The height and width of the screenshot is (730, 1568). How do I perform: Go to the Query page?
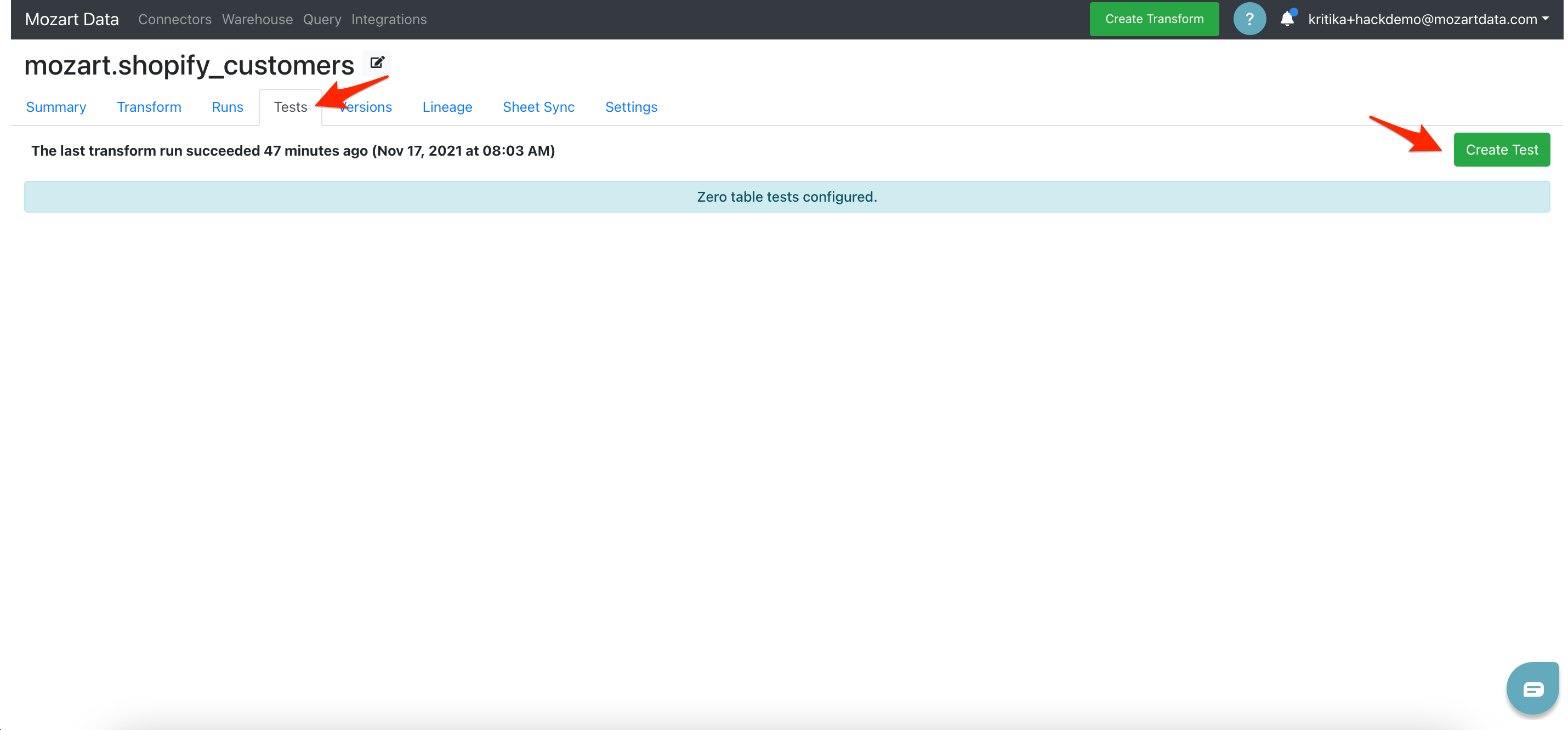[321, 20]
